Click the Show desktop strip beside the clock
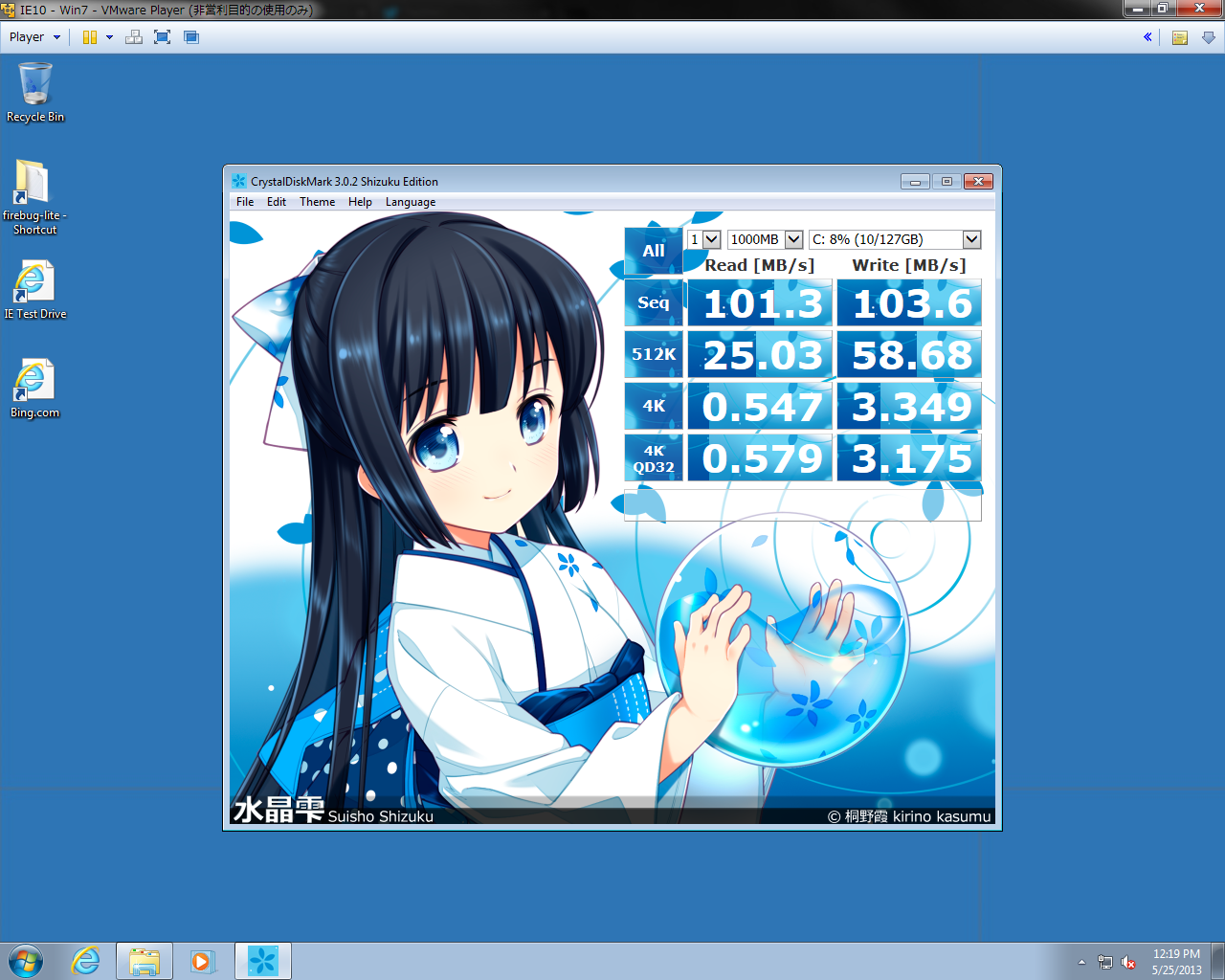1225x980 pixels. (1218, 961)
